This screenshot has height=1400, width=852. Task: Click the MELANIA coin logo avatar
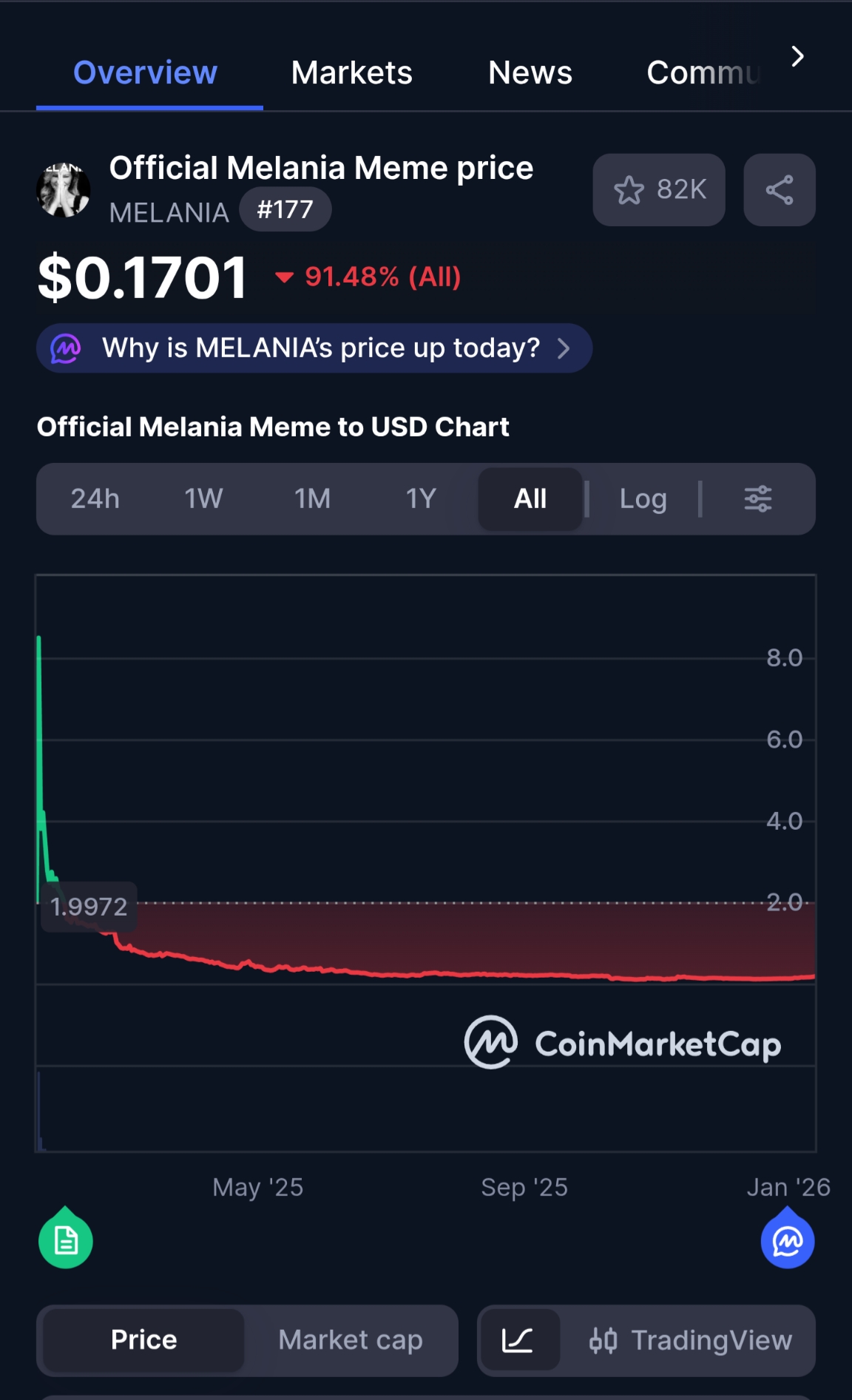tap(64, 190)
